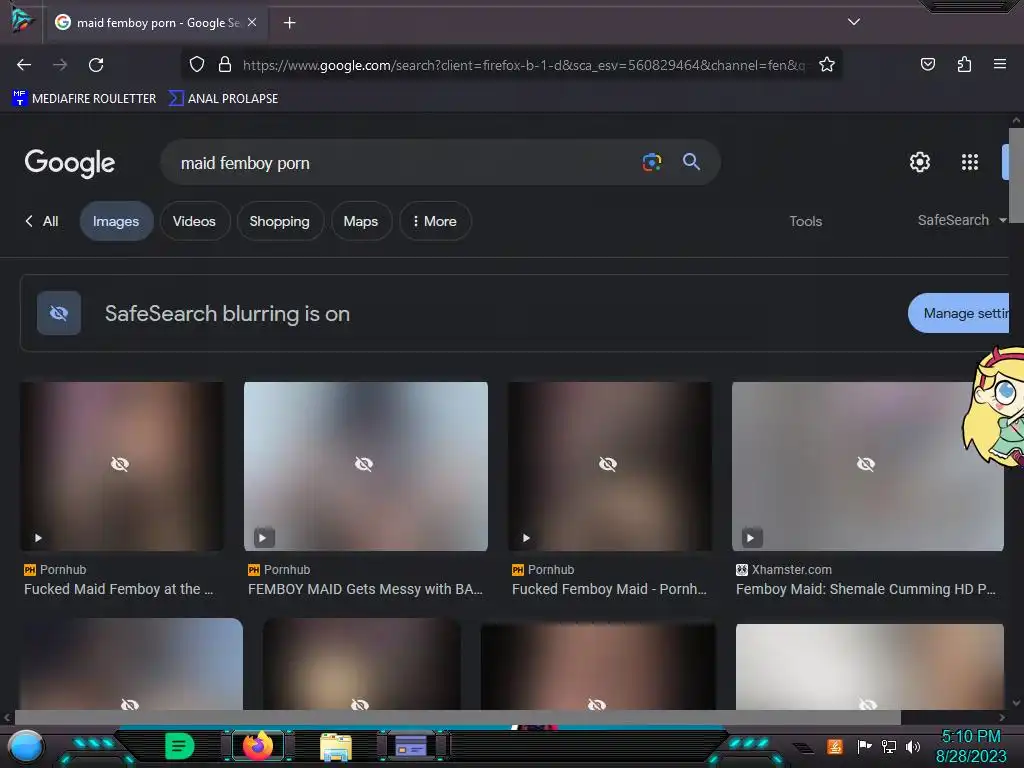Open the Xhamster.com source link
The image size is (1024, 768).
[x=784, y=569]
